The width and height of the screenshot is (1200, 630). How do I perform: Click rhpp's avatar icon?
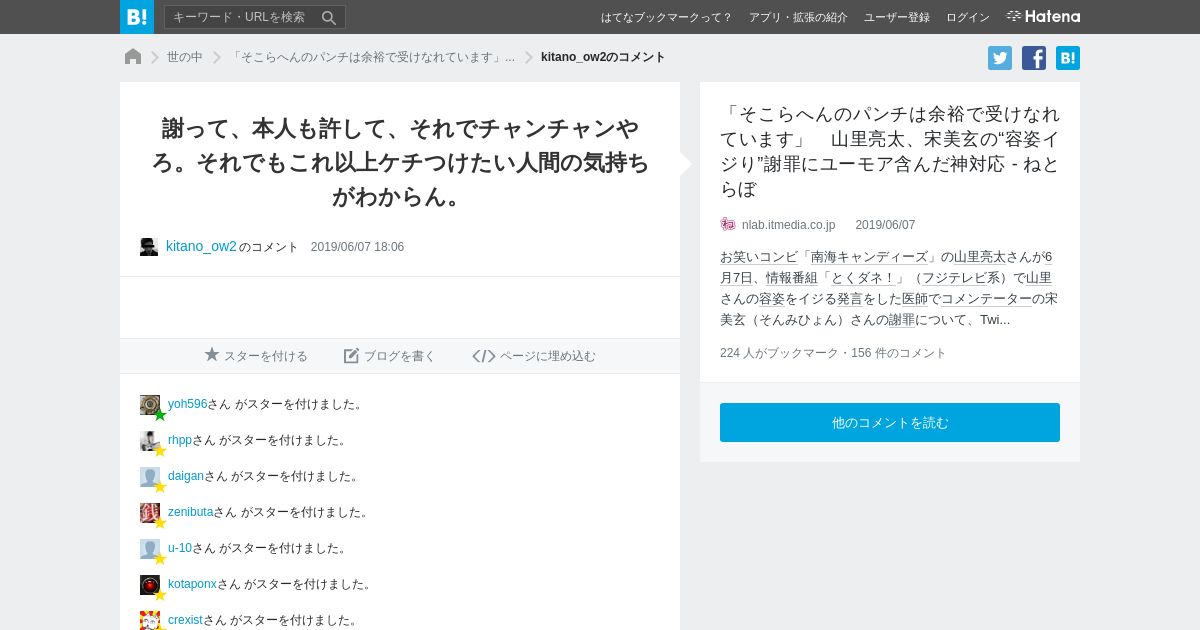pos(150,441)
